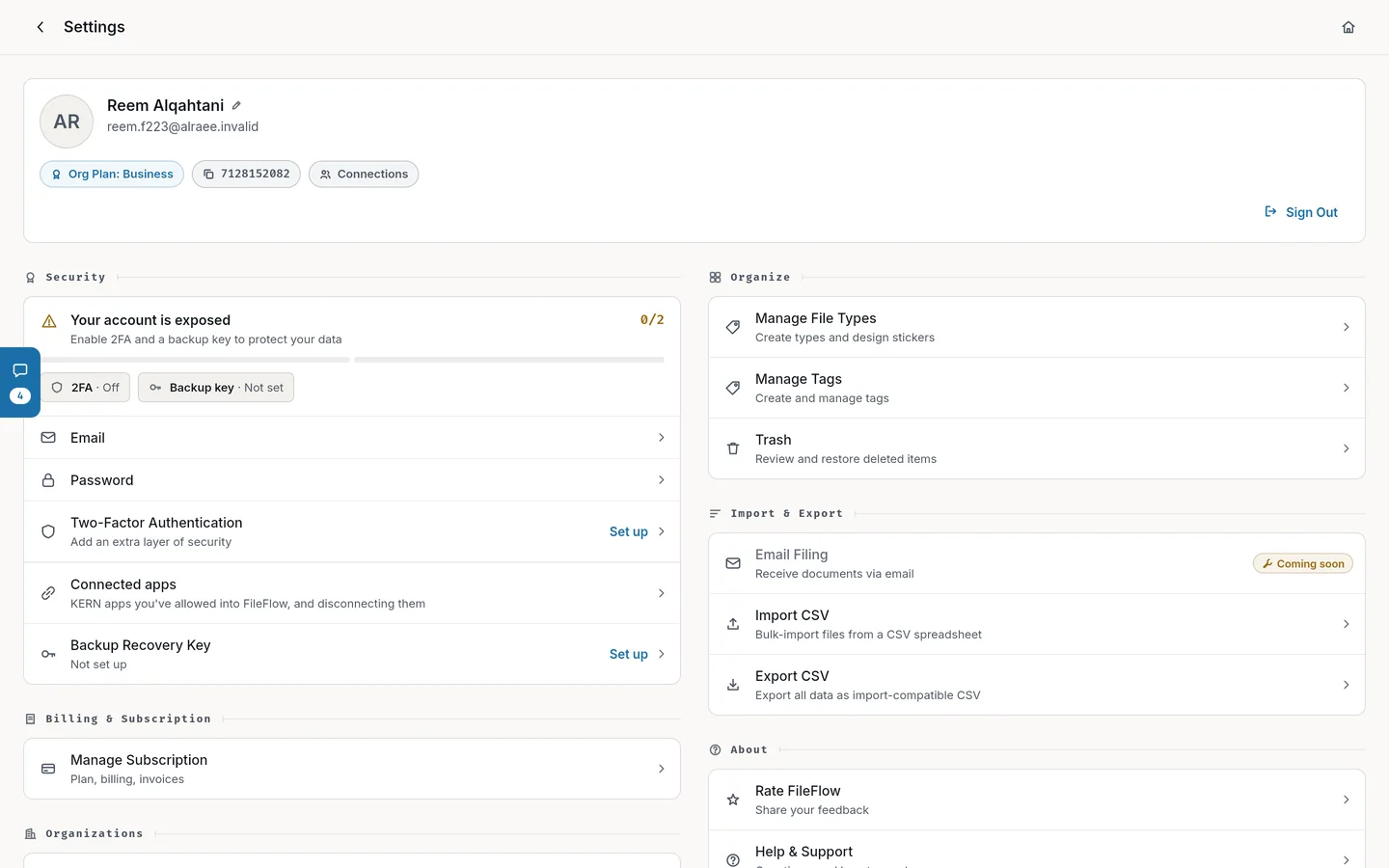Open the Export CSV row
1389x868 pixels.
(x=1037, y=685)
